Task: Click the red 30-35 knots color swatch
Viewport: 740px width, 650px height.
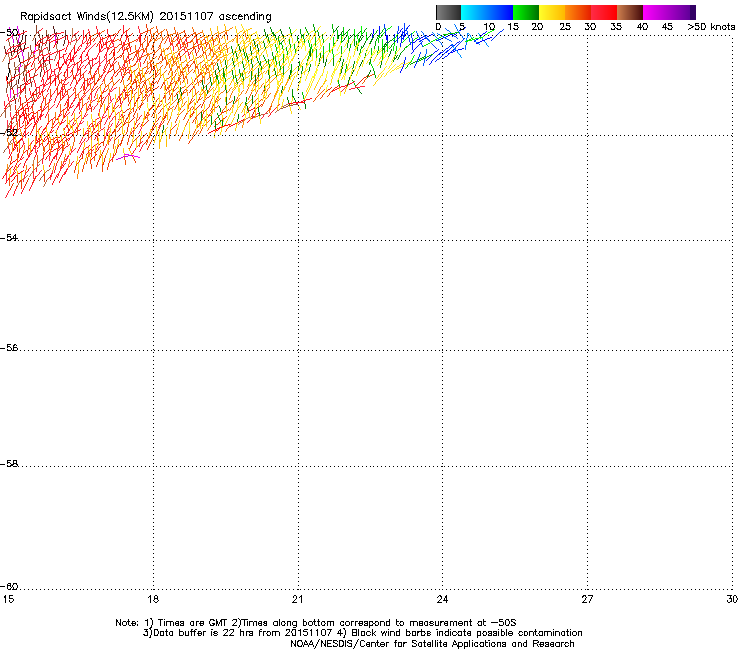Action: tap(604, 12)
